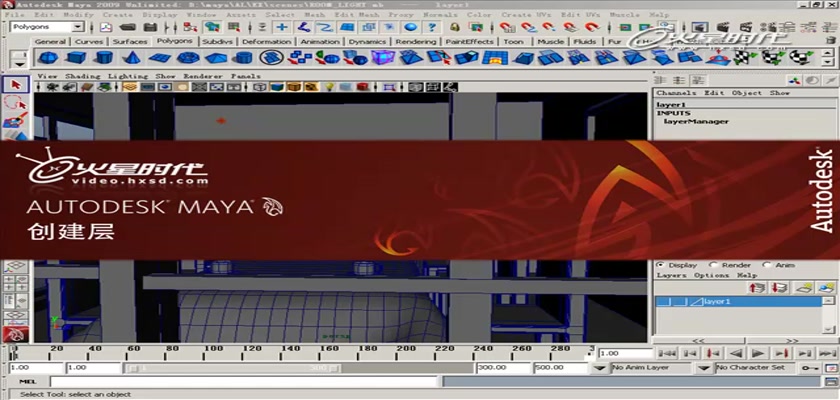Viewport: 840px width, 400px height.
Task: Activate the Select tool arrow in toolbox
Action: pos(16,85)
